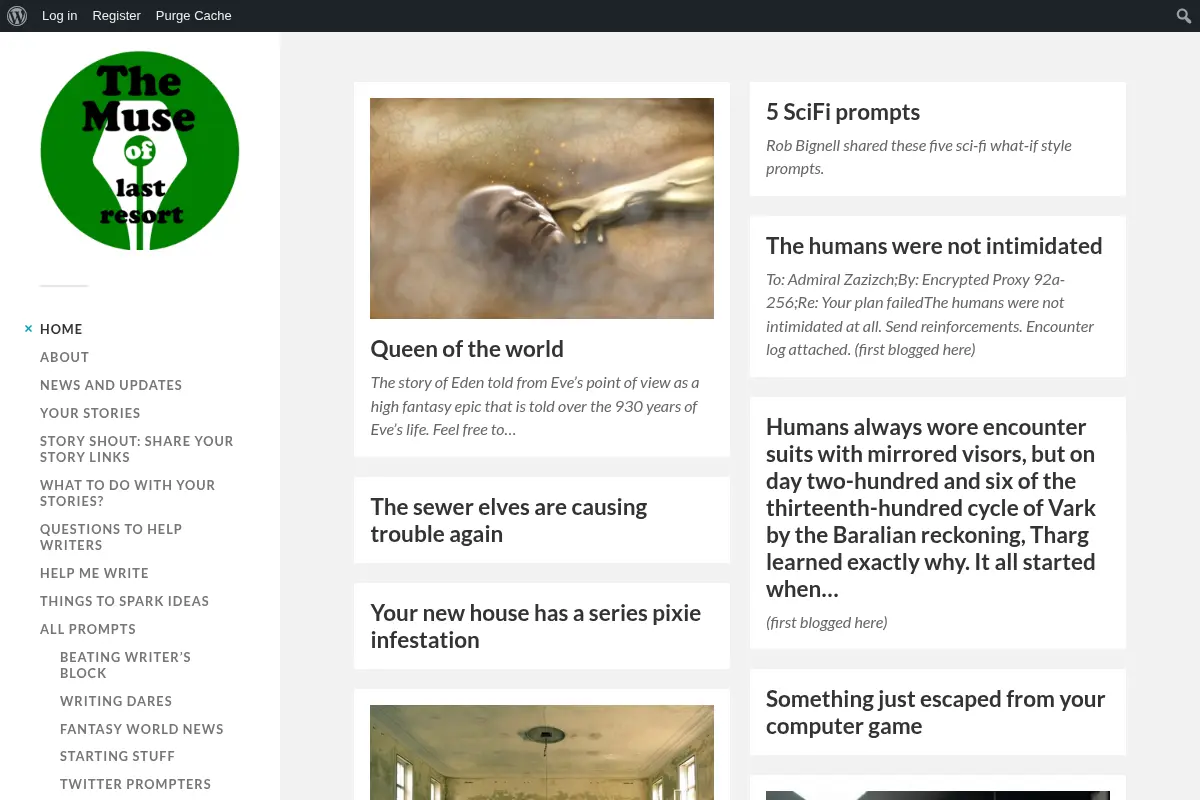Open NEWS AND UPDATES menu item

pos(111,385)
